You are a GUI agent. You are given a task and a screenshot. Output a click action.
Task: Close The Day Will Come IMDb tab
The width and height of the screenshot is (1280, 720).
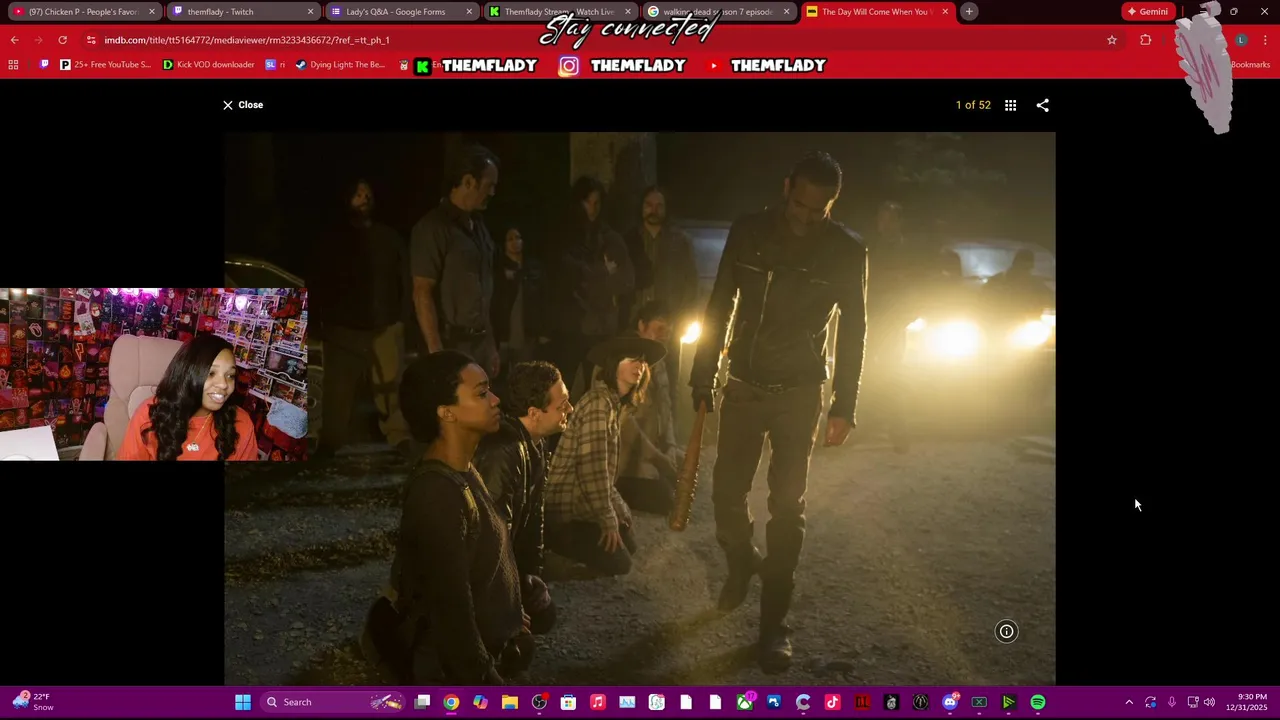945,12
